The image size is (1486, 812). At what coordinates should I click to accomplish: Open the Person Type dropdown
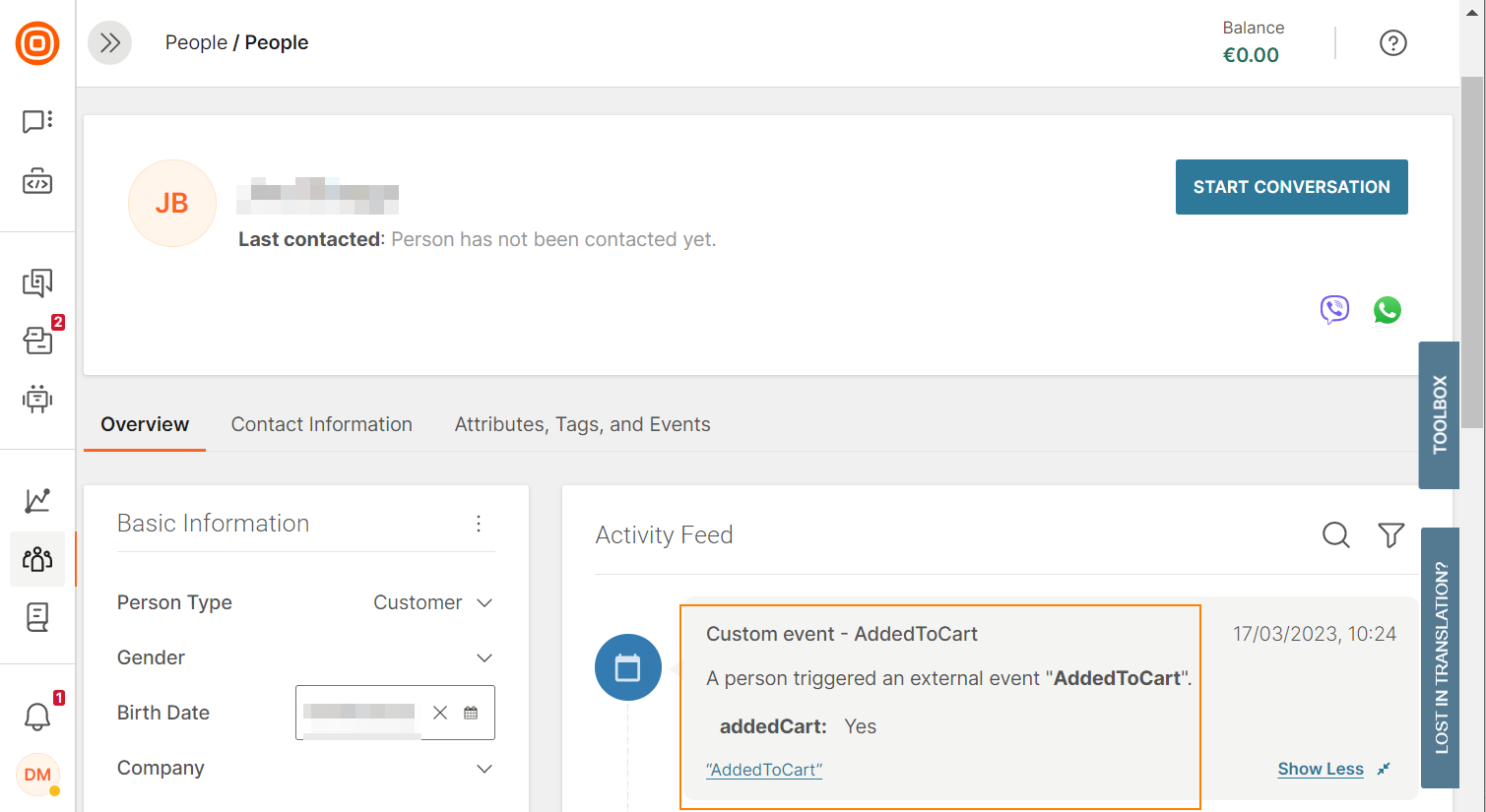432,602
